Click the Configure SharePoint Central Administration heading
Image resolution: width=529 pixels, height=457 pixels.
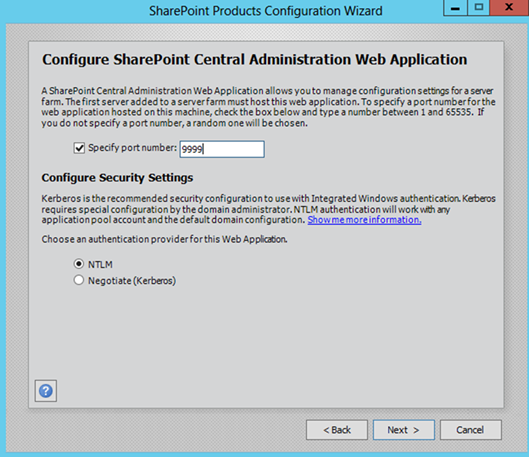pyautogui.click(x=254, y=60)
